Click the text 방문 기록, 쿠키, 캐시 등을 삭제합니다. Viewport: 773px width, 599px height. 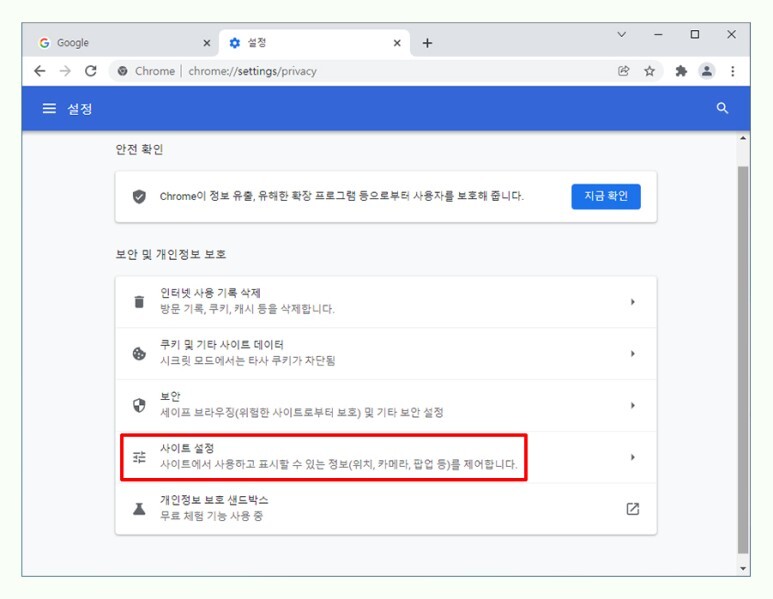click(x=247, y=309)
